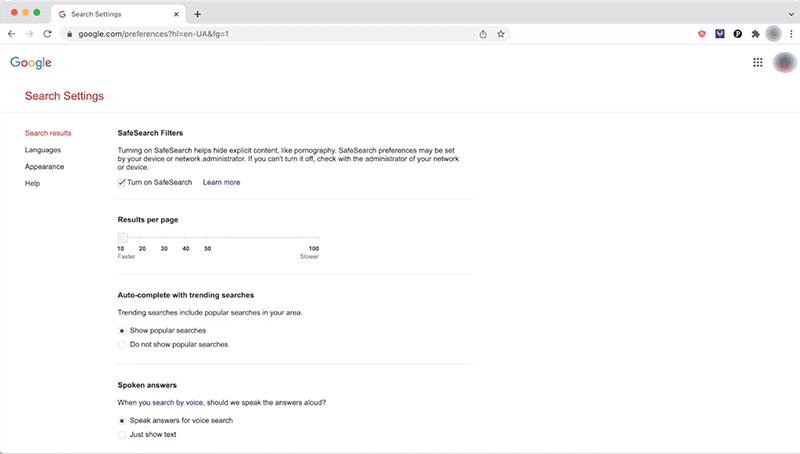Image resolution: width=800 pixels, height=454 pixels.
Task: Click the SafeSearch Filters heading
Action: coord(151,133)
